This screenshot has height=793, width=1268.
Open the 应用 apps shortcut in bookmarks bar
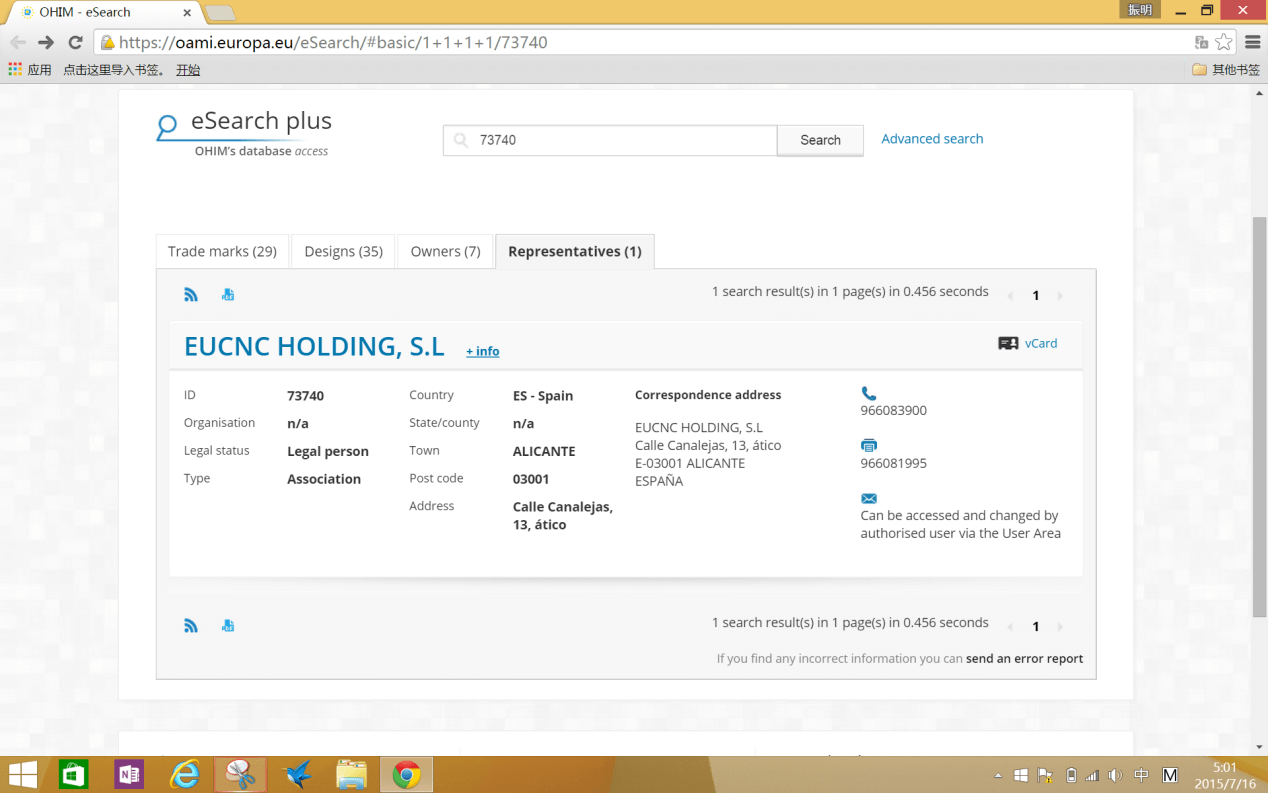pos(30,70)
